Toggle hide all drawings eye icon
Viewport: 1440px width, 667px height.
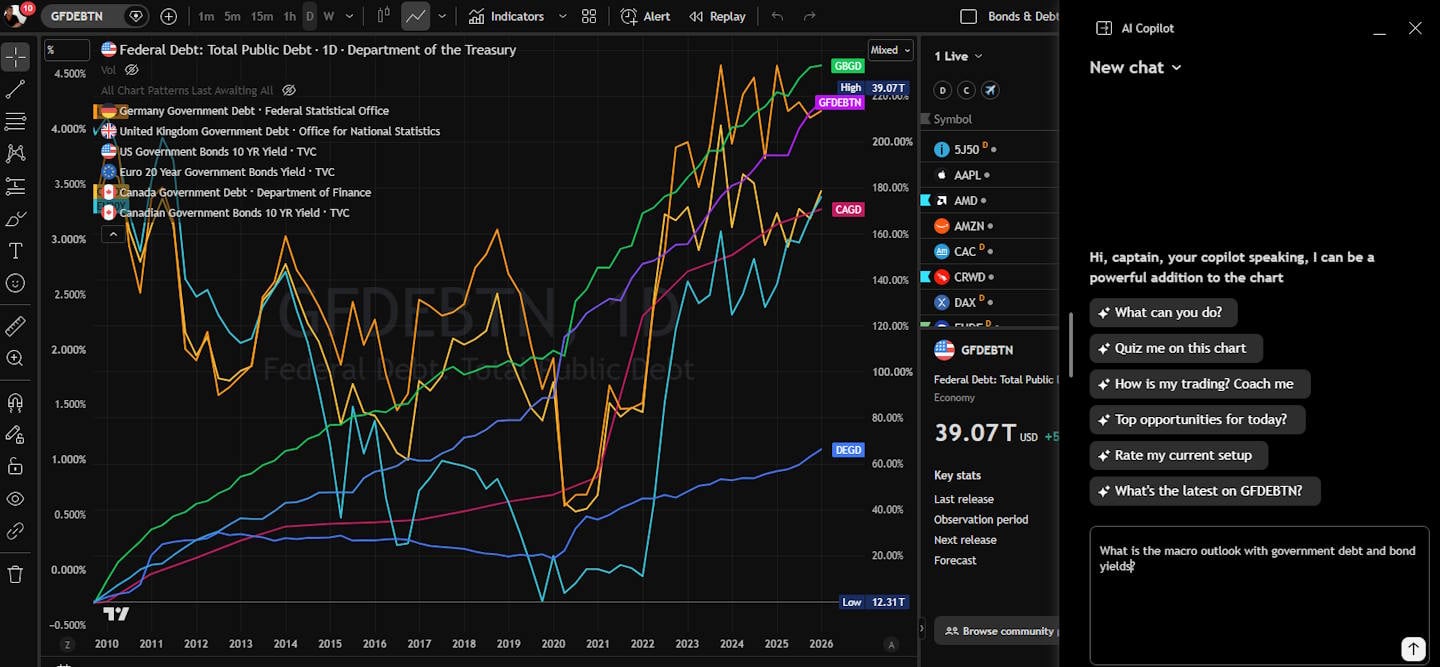[x=15, y=498]
